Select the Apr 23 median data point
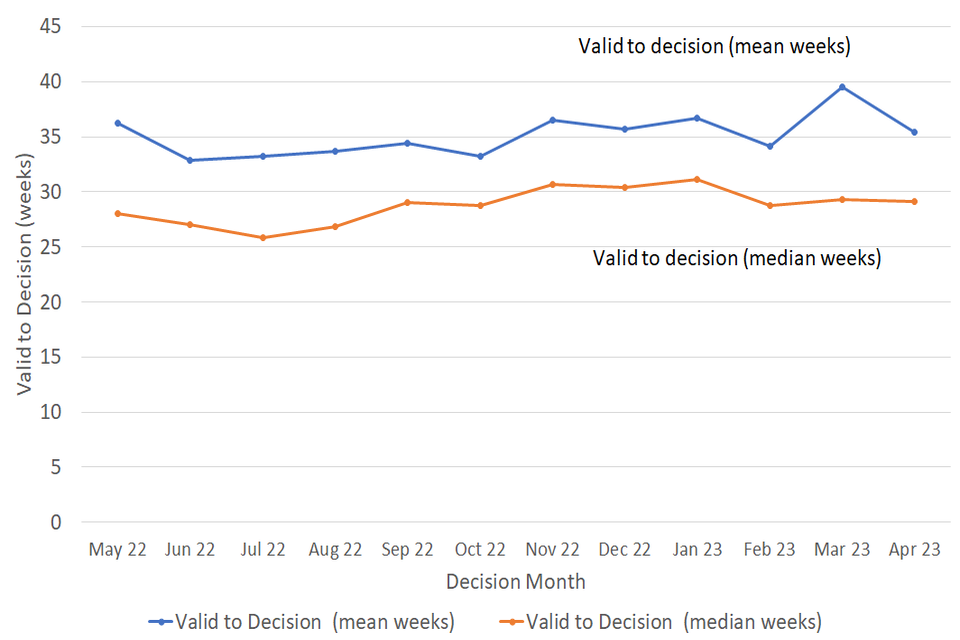Image resolution: width=960 pixels, height=640 pixels. click(914, 201)
